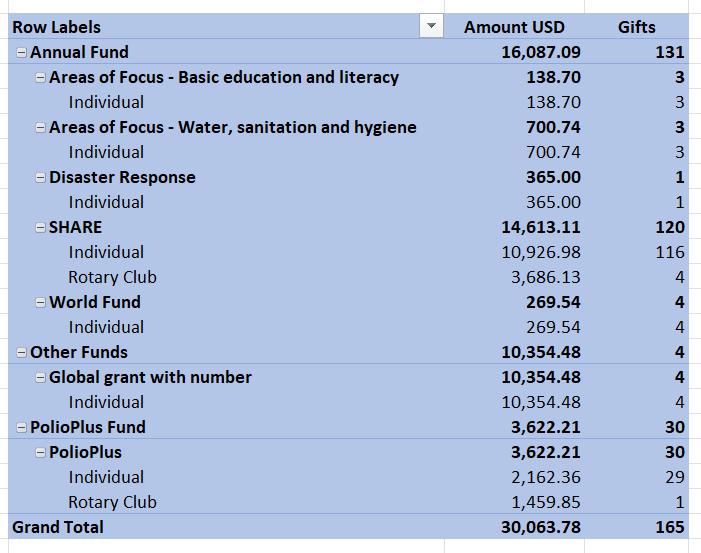Collapse Basic education and literacy row

coord(40,77)
